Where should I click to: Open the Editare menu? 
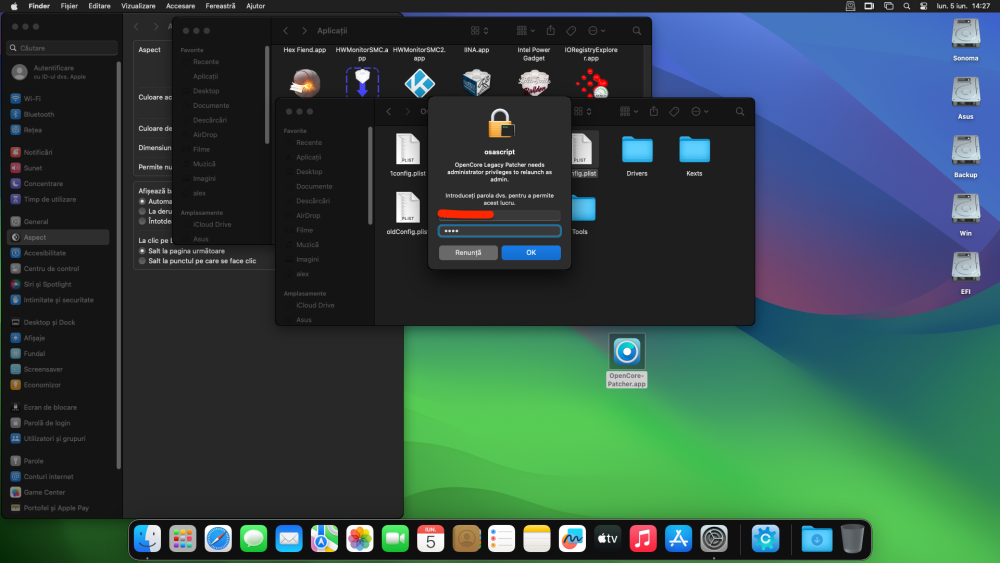click(x=99, y=6)
